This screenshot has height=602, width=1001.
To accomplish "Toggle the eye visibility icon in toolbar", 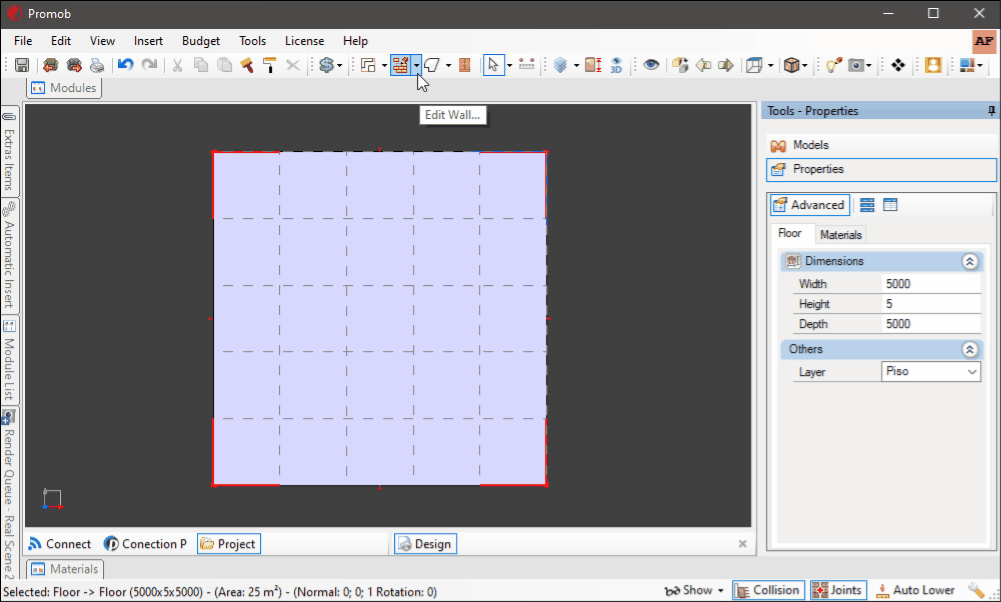I will (651, 65).
